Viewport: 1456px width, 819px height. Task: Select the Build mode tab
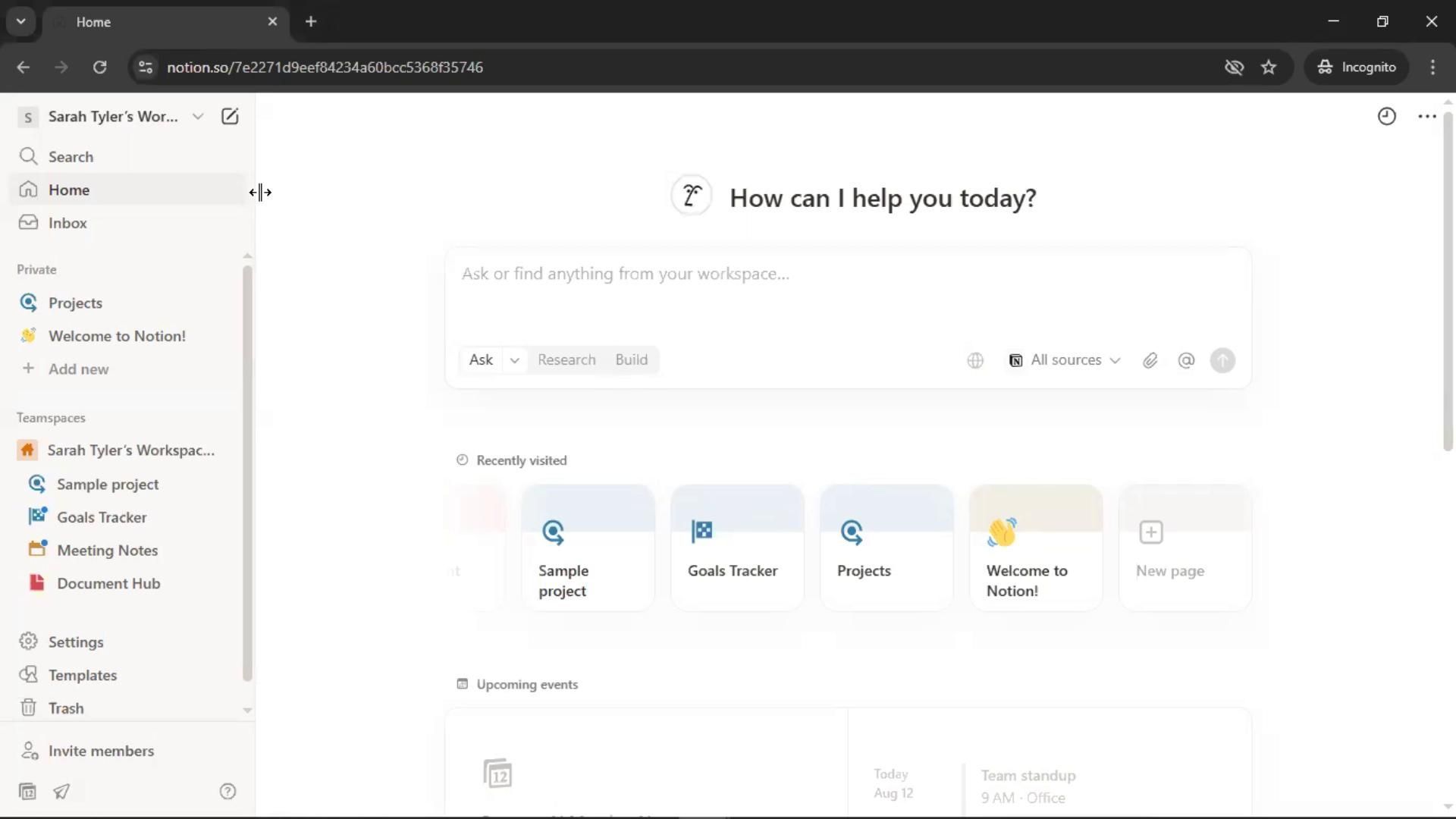pos(631,359)
